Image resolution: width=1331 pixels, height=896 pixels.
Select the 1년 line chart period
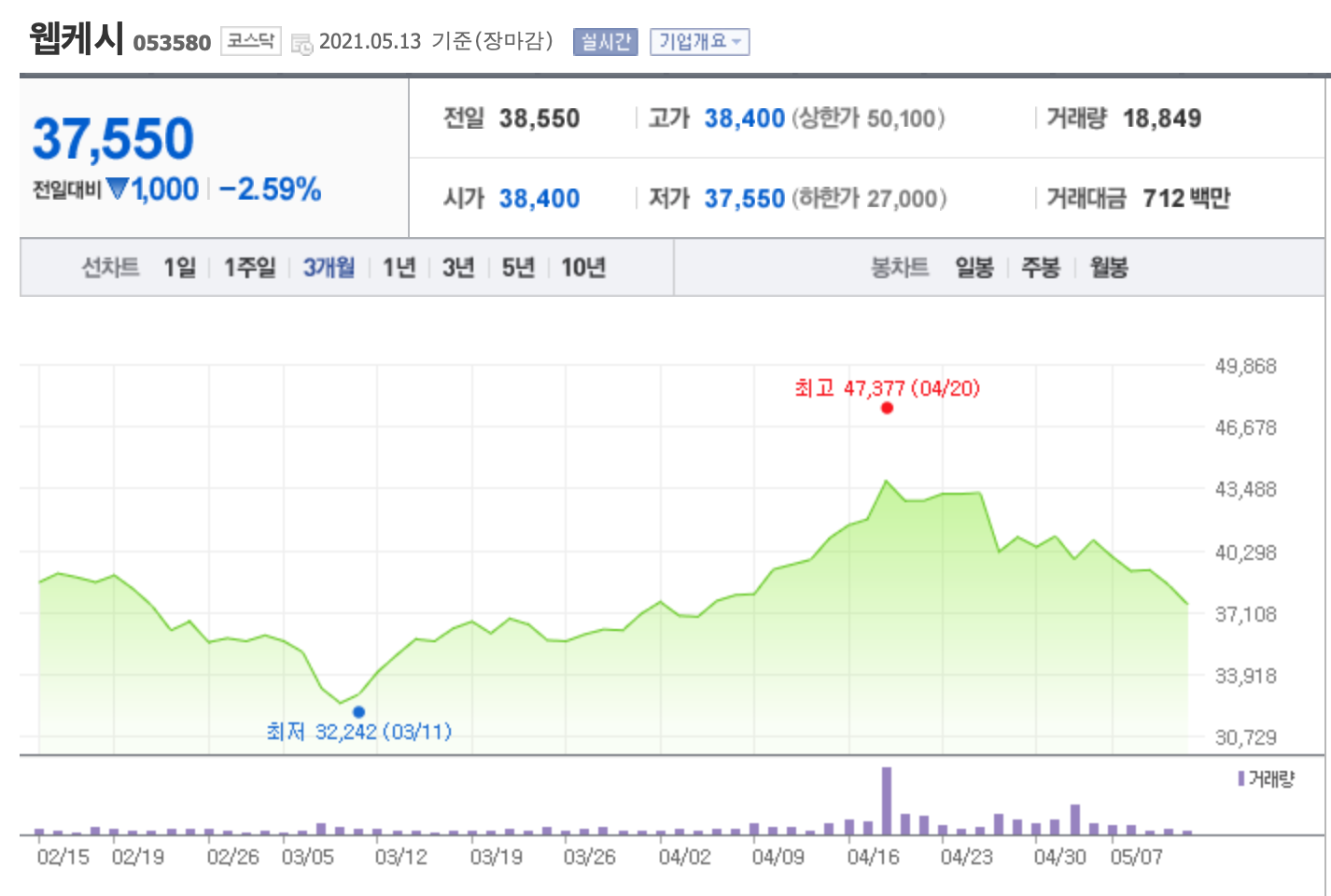(x=399, y=268)
